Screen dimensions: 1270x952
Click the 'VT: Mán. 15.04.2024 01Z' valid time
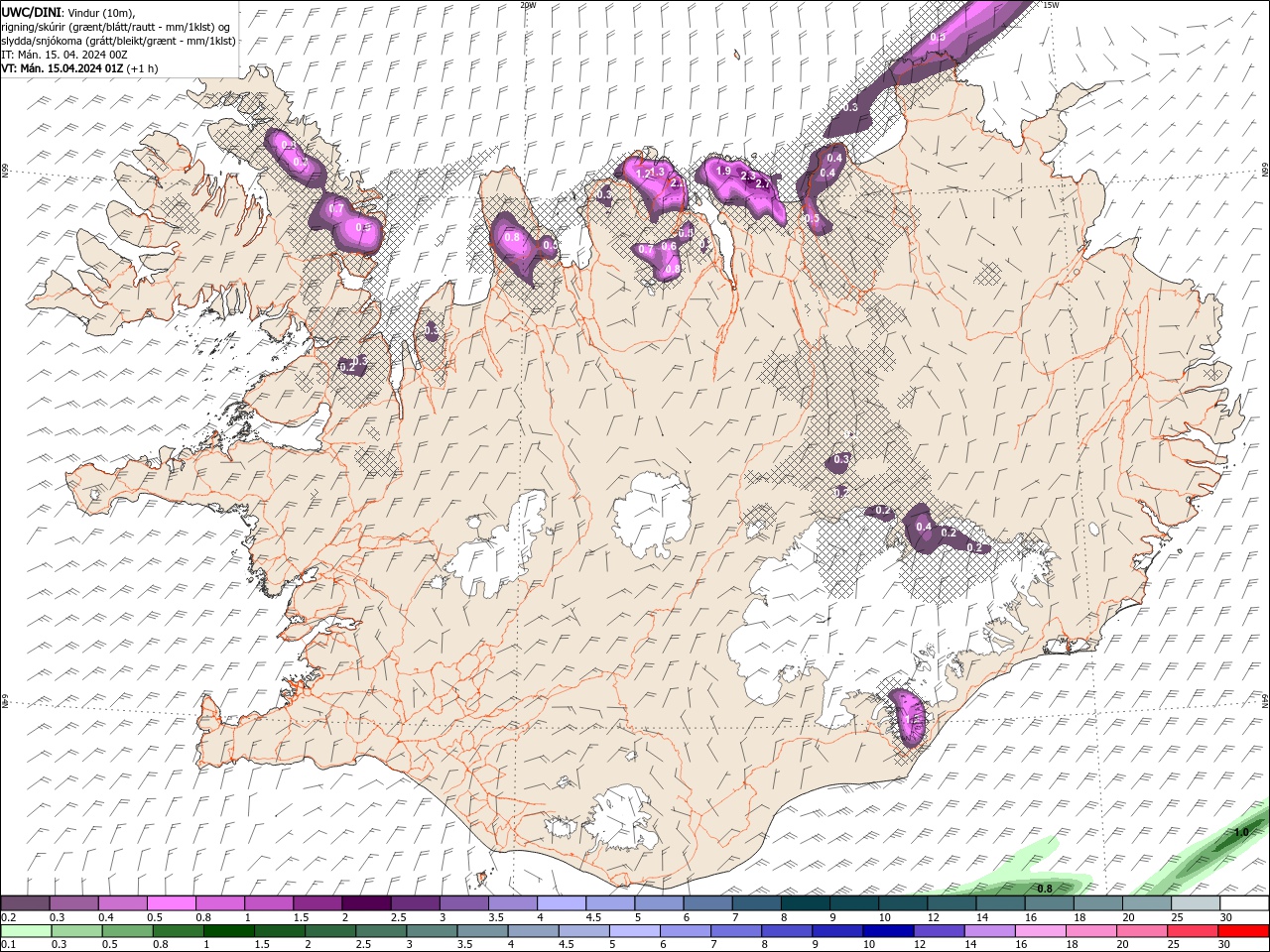62,68
